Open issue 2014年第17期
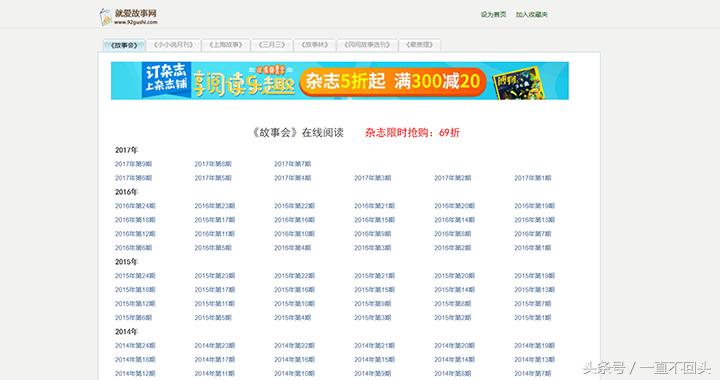Image resolution: width=720 pixels, height=380 pixels. pos(214,360)
